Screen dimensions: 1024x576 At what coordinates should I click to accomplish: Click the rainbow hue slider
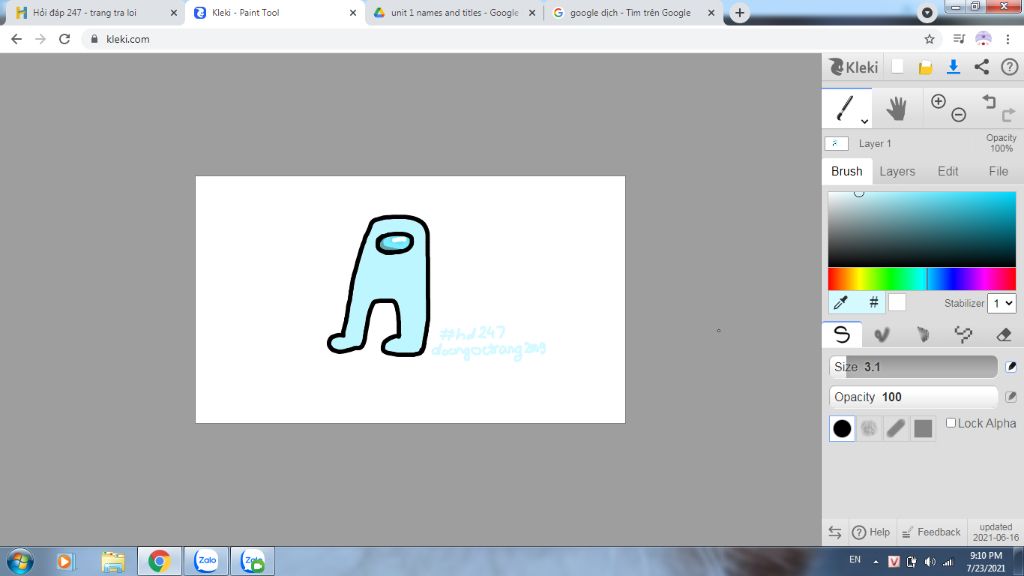click(x=921, y=279)
